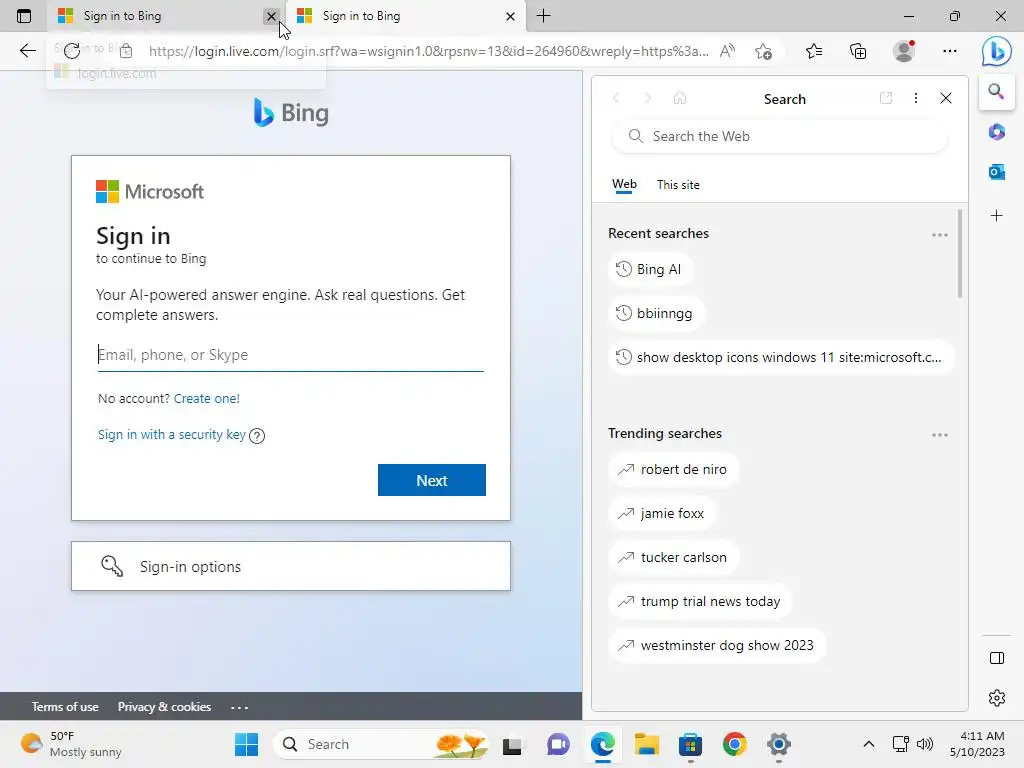
Task: Switch to the This site tab
Action: 678,185
